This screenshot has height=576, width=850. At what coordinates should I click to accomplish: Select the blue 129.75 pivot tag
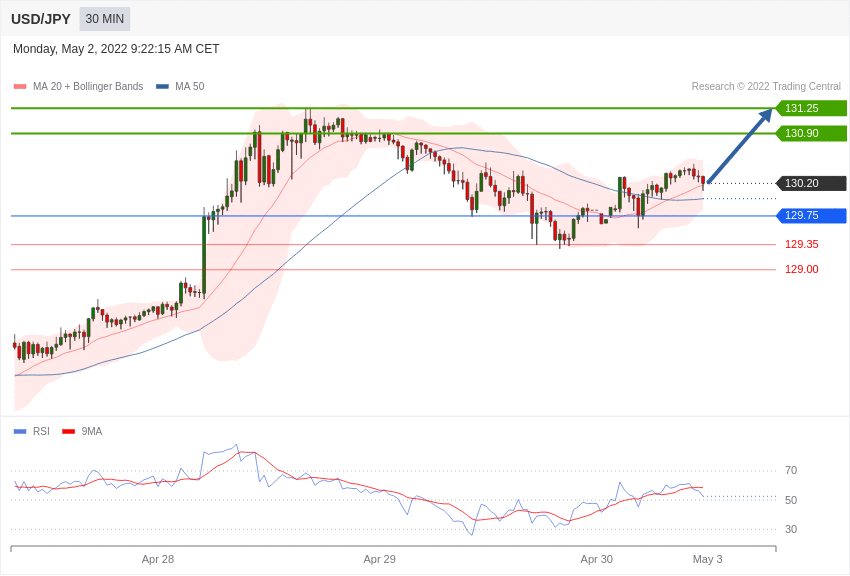click(811, 216)
